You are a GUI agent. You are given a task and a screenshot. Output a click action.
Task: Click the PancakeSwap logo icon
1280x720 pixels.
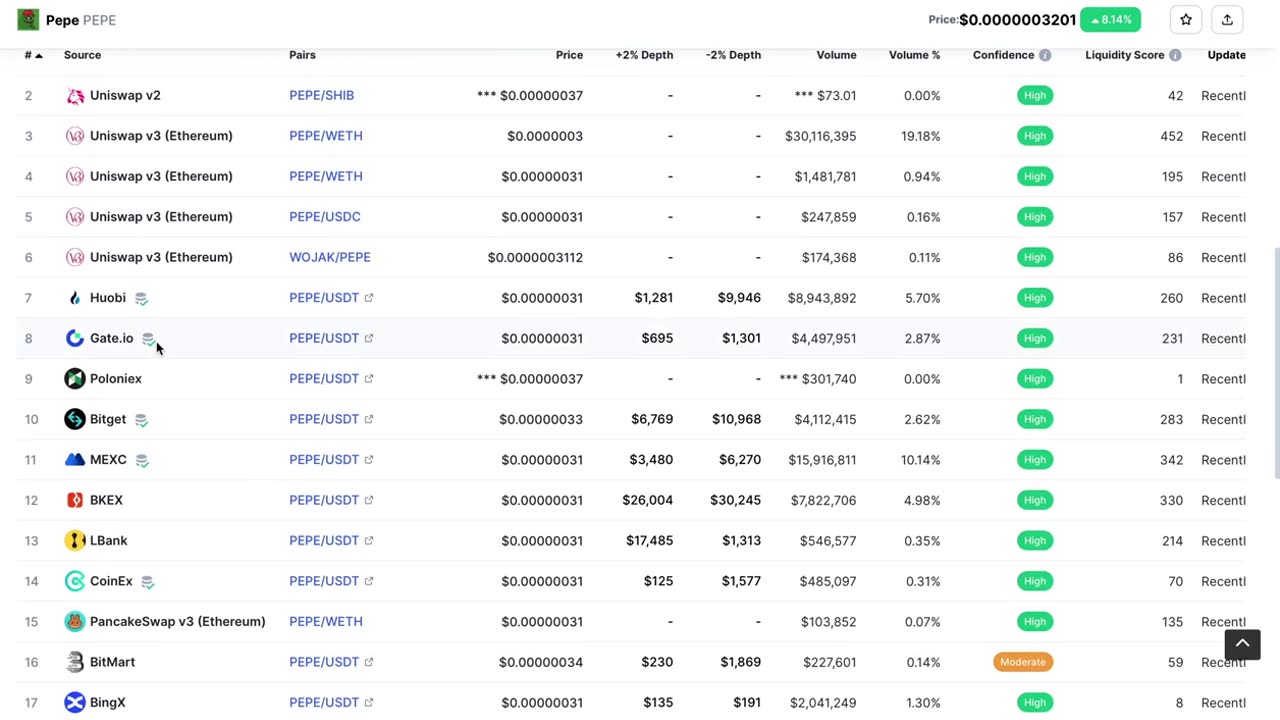click(x=75, y=622)
